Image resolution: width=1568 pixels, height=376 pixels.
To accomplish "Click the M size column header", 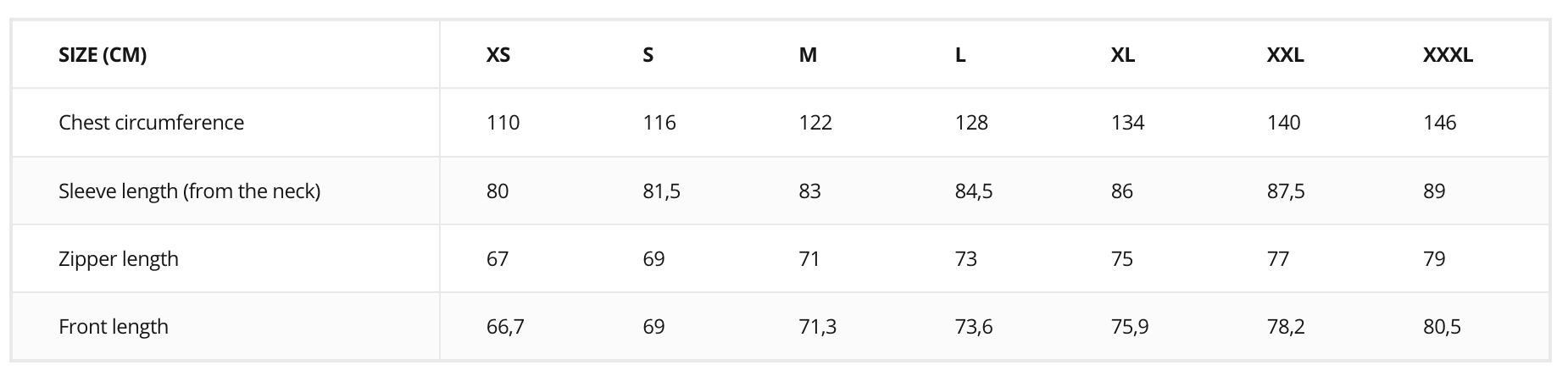I will click(808, 55).
